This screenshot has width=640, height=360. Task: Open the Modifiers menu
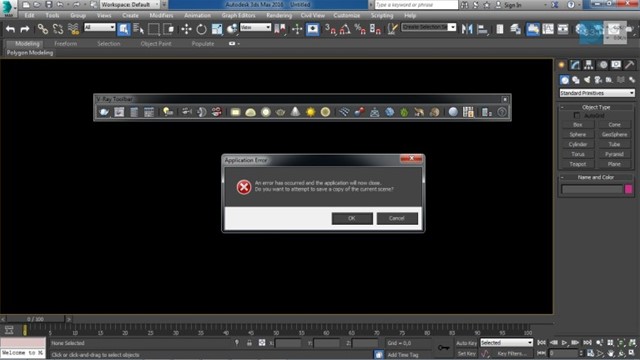point(161,16)
